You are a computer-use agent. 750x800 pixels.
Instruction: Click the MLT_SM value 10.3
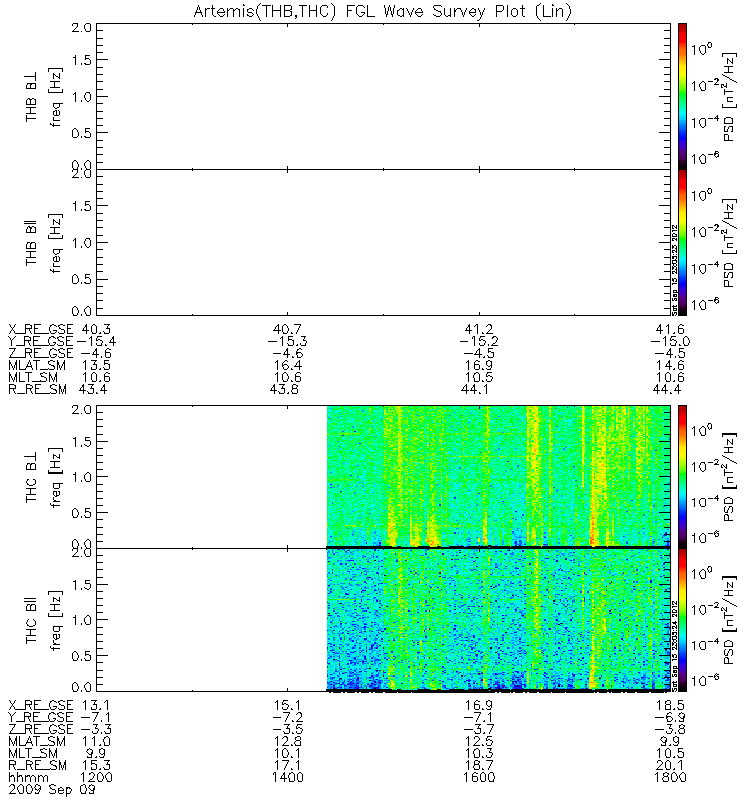tap(479, 753)
